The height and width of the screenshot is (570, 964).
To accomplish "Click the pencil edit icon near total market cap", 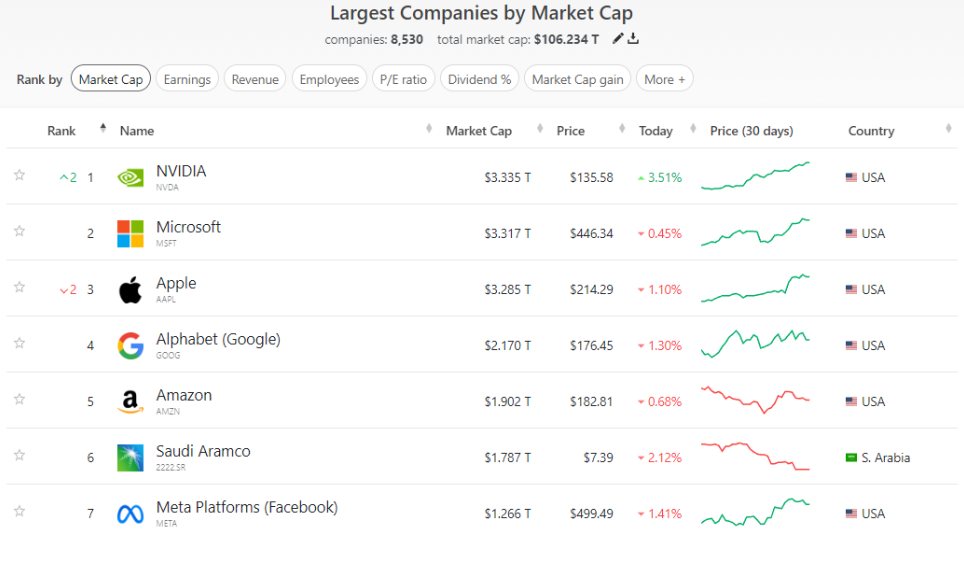I will pyautogui.click(x=618, y=39).
